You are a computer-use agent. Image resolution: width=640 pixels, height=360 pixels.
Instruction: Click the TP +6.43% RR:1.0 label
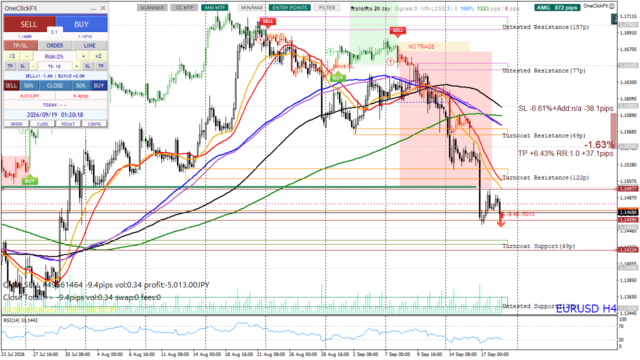click(x=566, y=153)
